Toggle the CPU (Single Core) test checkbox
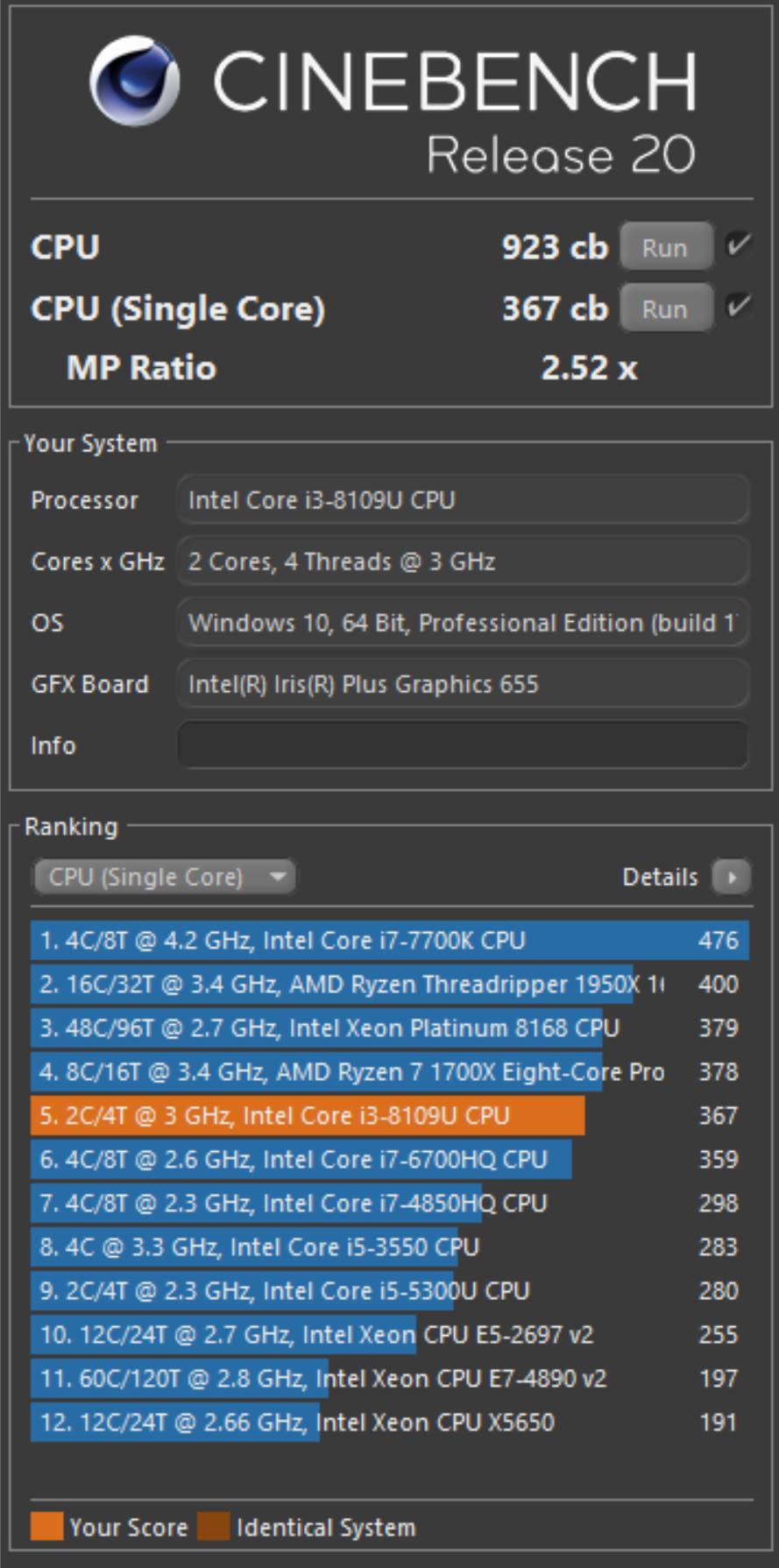This screenshot has height=1568, width=779. click(738, 307)
